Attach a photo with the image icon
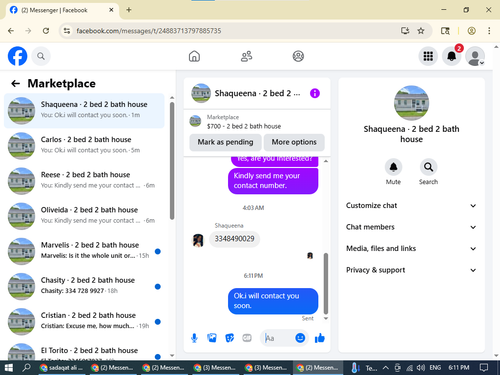Screen dimensions: 500x375 point(212,338)
